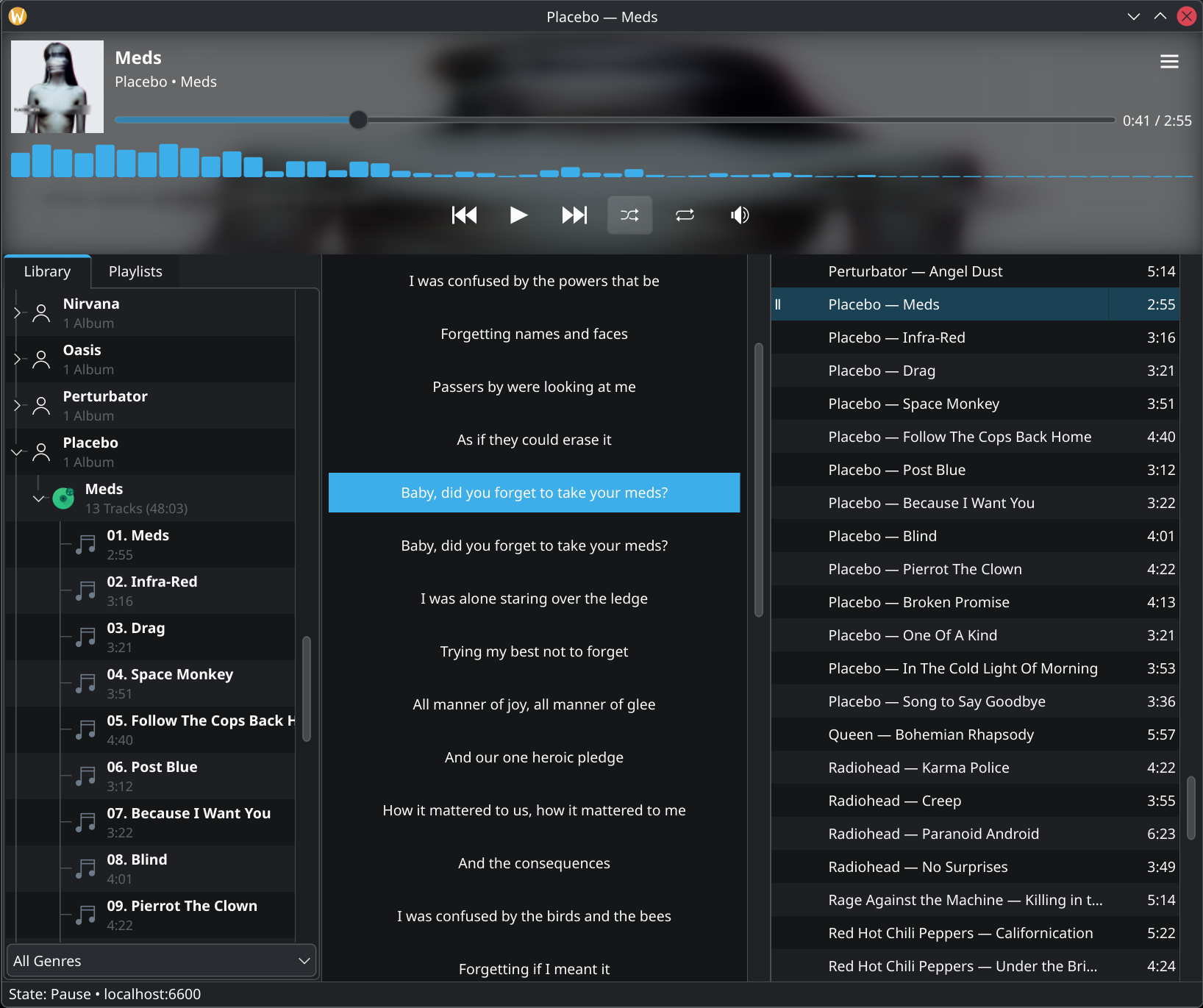Image resolution: width=1203 pixels, height=1008 pixels.
Task: Click the queue list scrollbar
Action: (1190, 808)
